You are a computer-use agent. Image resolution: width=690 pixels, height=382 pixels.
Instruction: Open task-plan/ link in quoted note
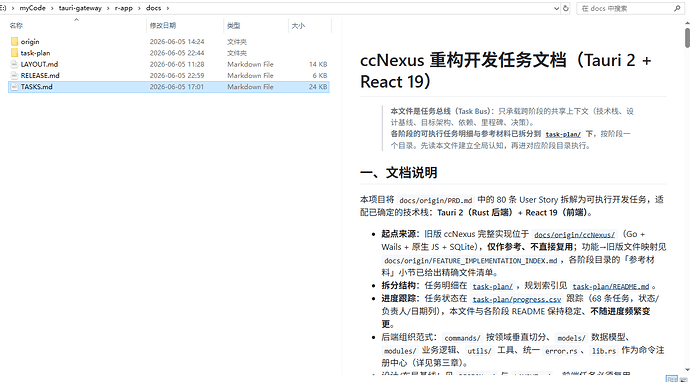point(563,135)
